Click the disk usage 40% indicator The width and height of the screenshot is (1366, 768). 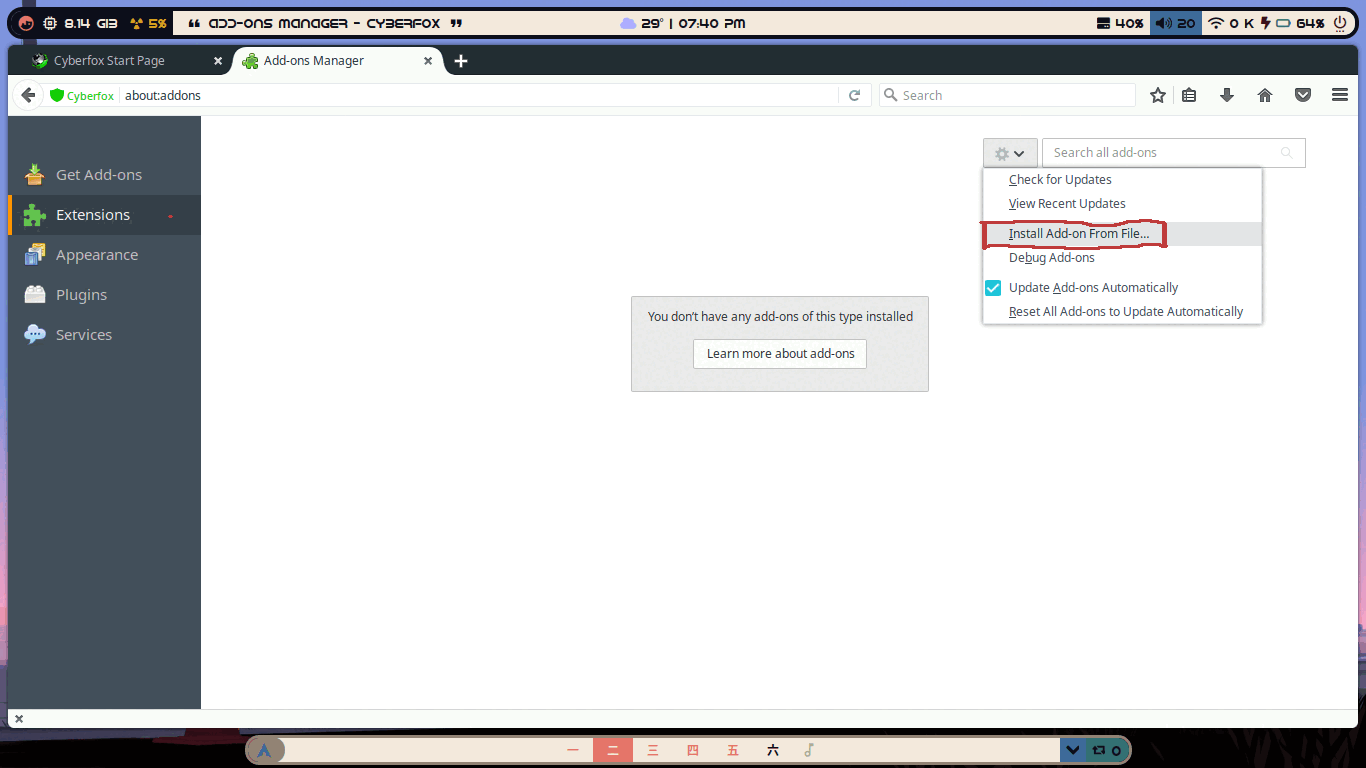click(1120, 23)
